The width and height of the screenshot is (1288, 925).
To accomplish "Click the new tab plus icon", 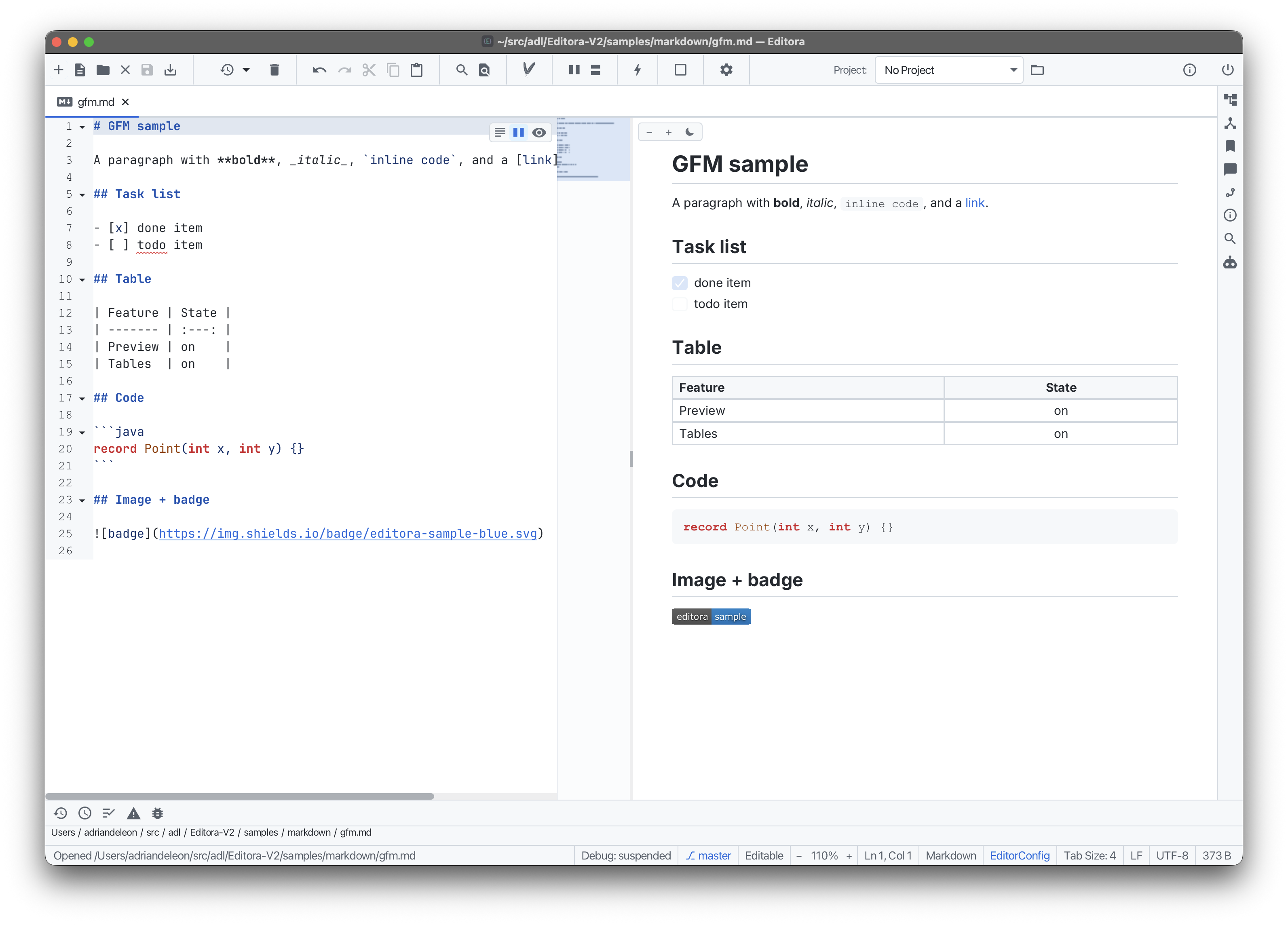I will (59, 70).
